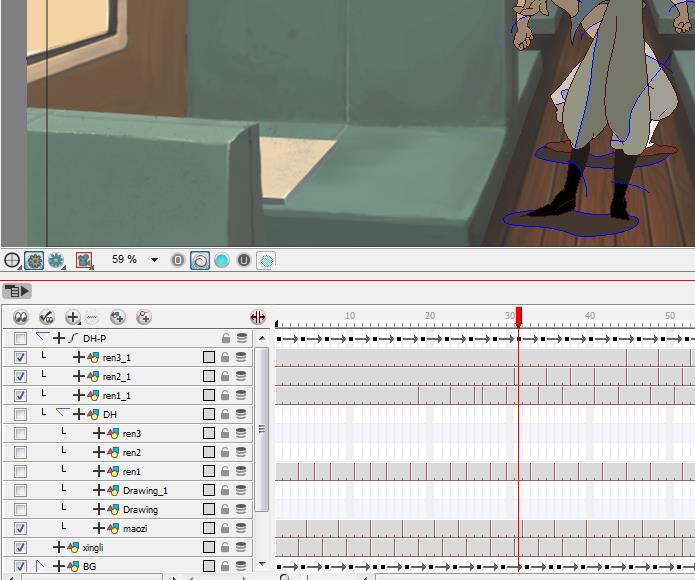Image resolution: width=695 pixels, height=580 pixels.
Task: Uncheck the ren1_1 layer checkbox
Action: point(20,395)
